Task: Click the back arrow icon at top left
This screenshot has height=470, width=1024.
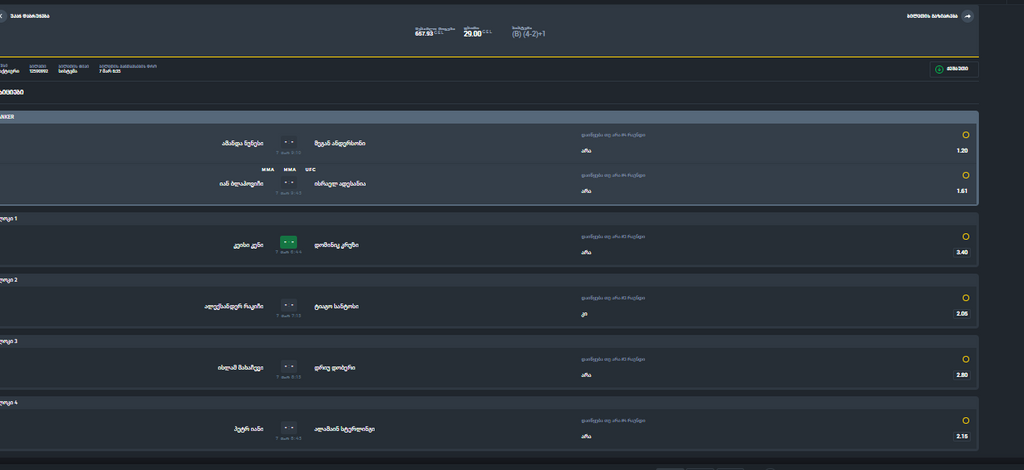Action: [3, 16]
